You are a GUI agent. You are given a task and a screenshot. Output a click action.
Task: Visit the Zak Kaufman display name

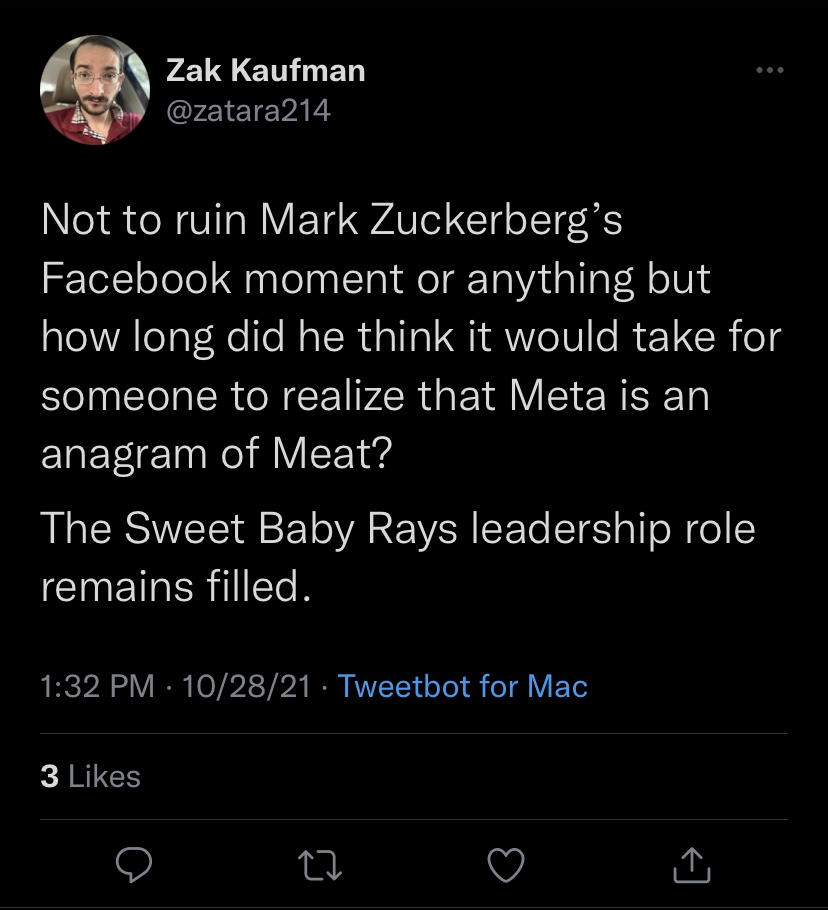[x=265, y=70]
